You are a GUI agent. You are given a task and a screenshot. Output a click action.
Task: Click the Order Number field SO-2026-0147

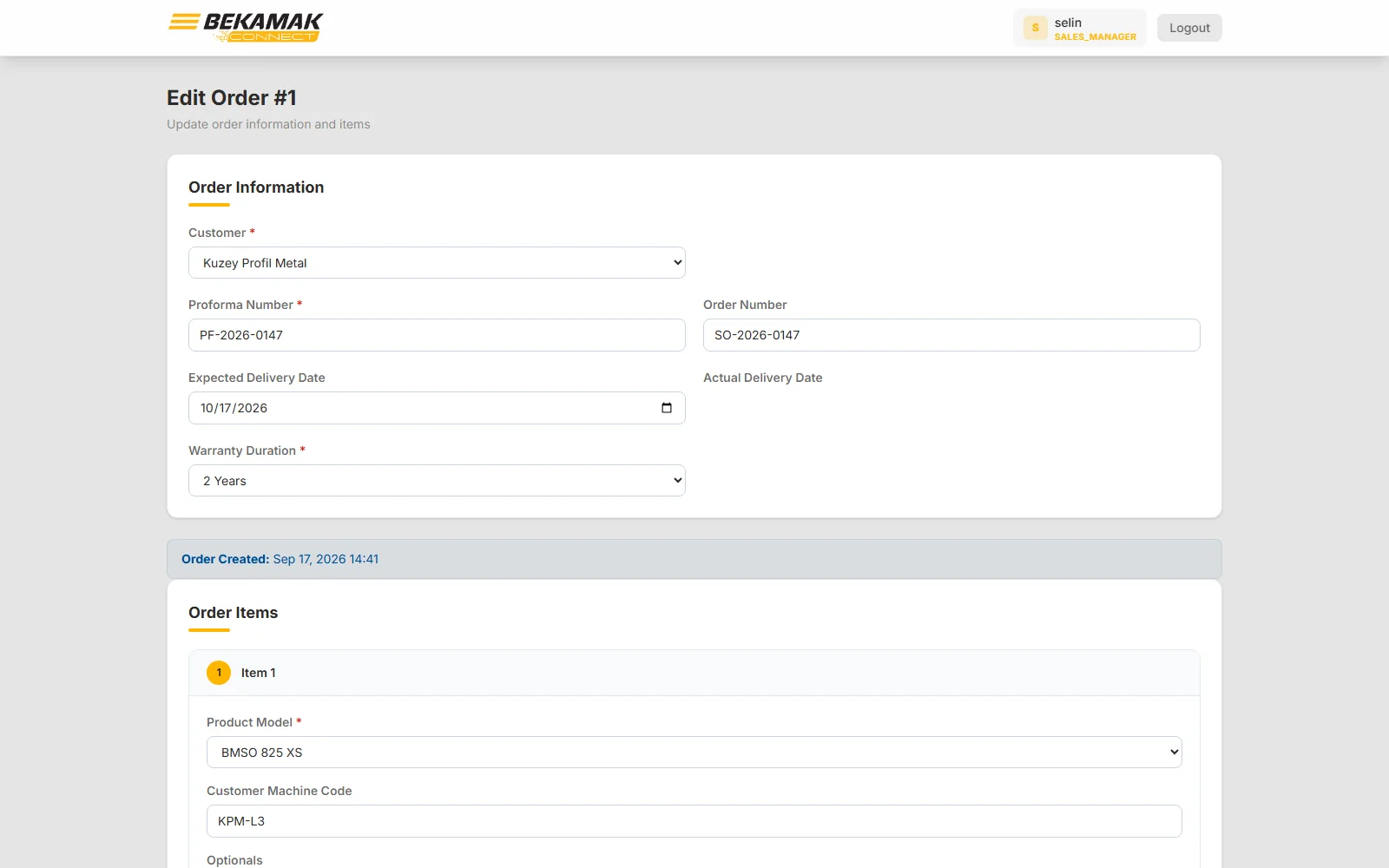pos(951,335)
